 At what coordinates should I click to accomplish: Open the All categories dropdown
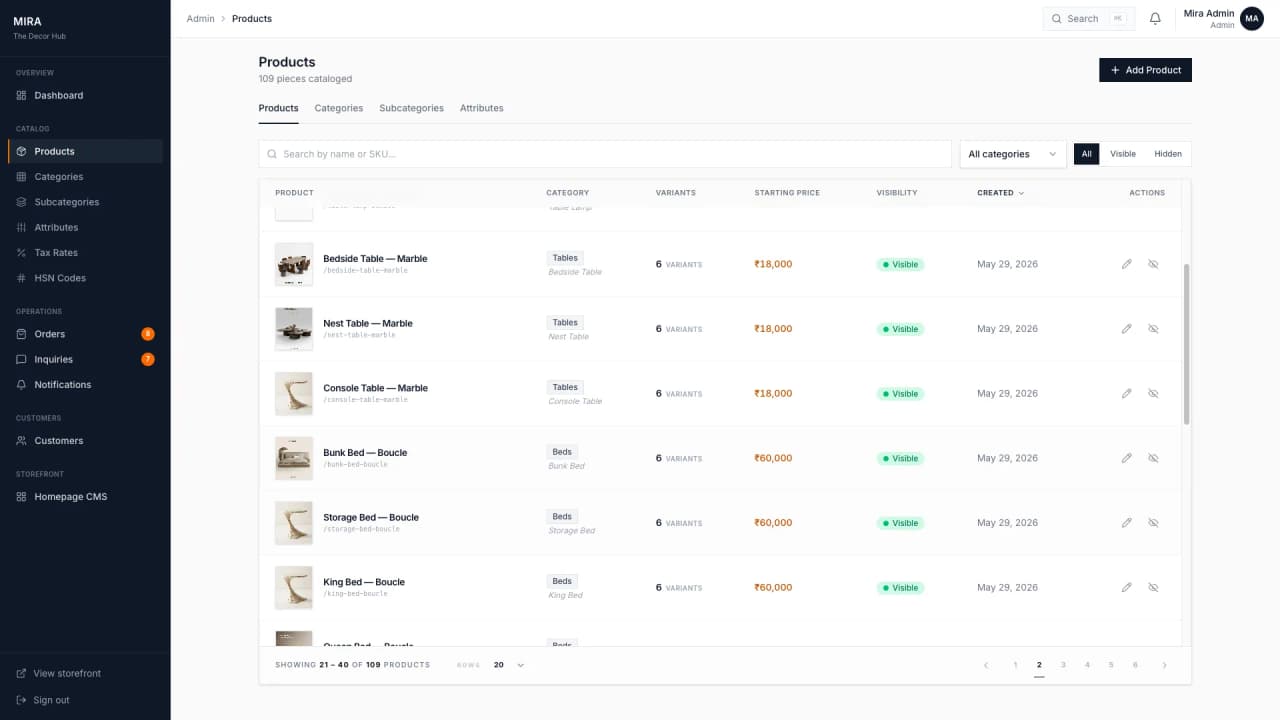[1013, 154]
